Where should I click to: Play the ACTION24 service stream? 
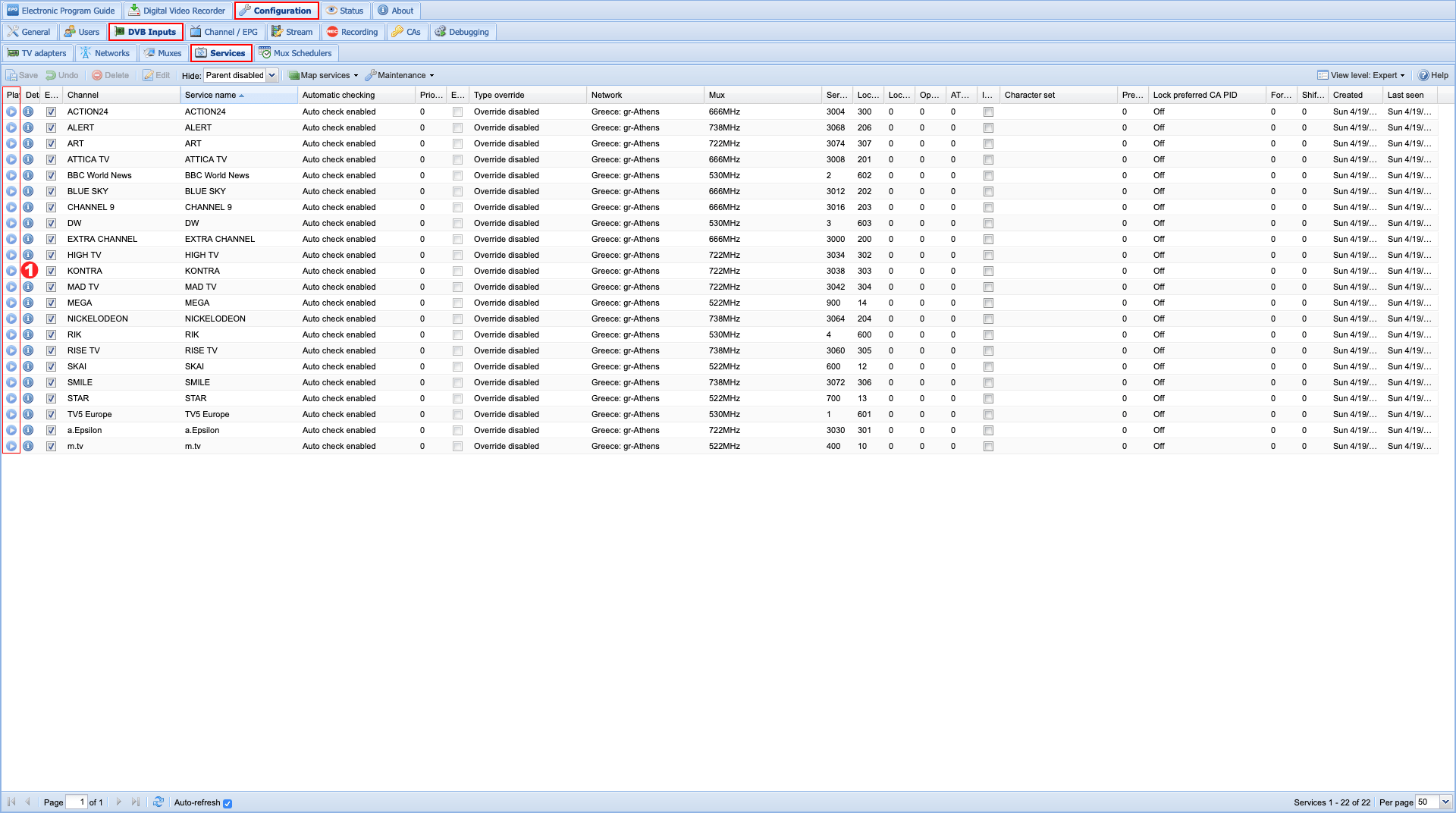click(x=11, y=111)
